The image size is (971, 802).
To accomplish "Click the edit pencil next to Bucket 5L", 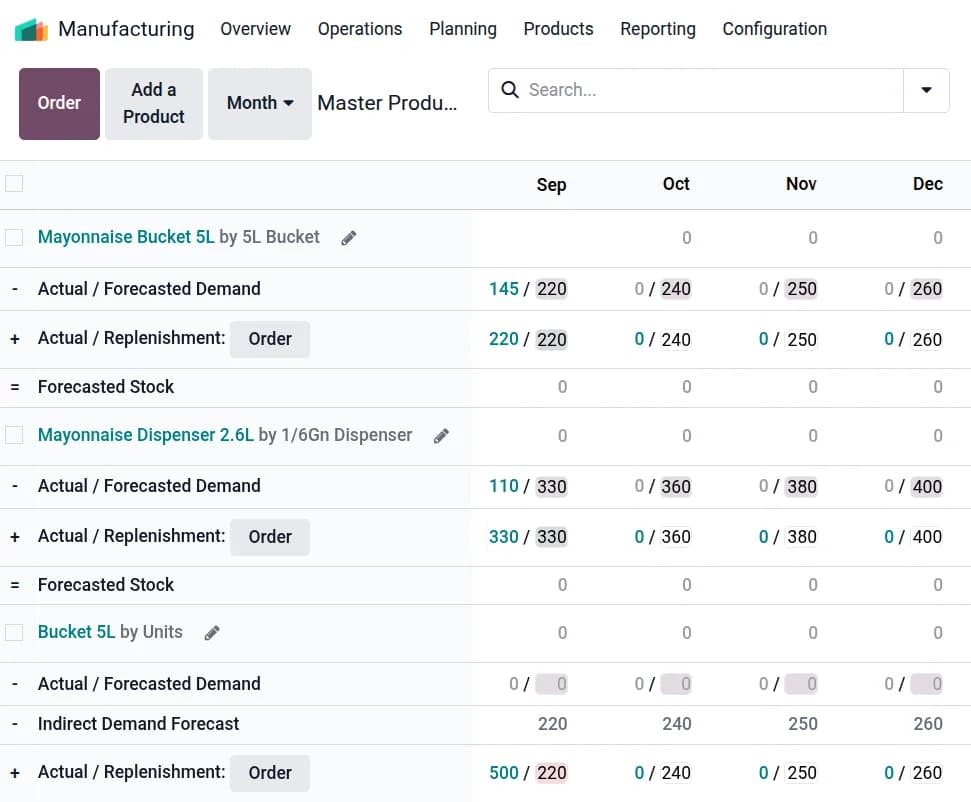I will (x=212, y=633).
